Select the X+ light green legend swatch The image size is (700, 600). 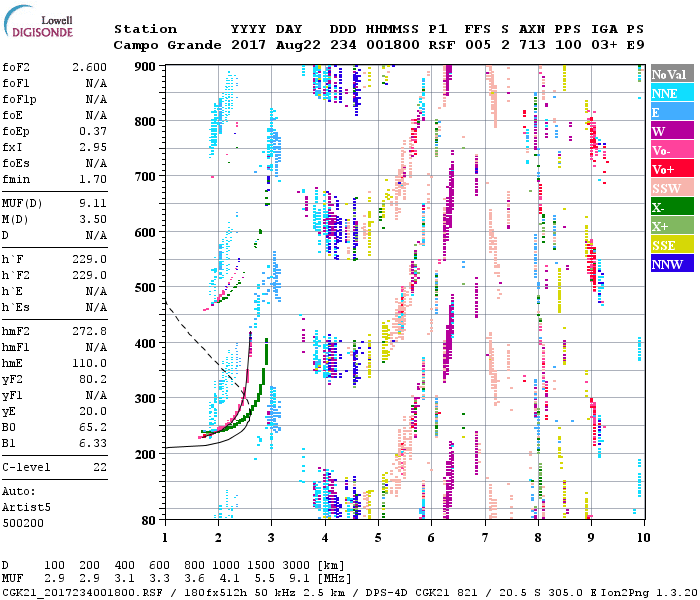(669, 227)
